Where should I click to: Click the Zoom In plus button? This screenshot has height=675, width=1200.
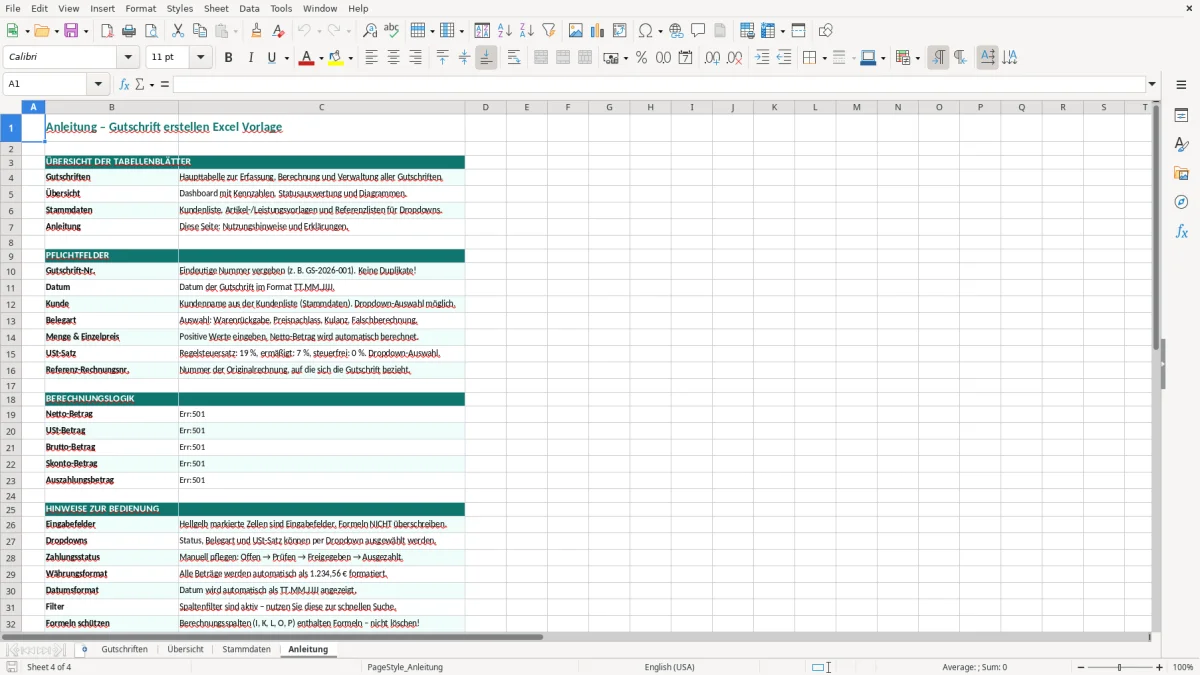(1160, 667)
